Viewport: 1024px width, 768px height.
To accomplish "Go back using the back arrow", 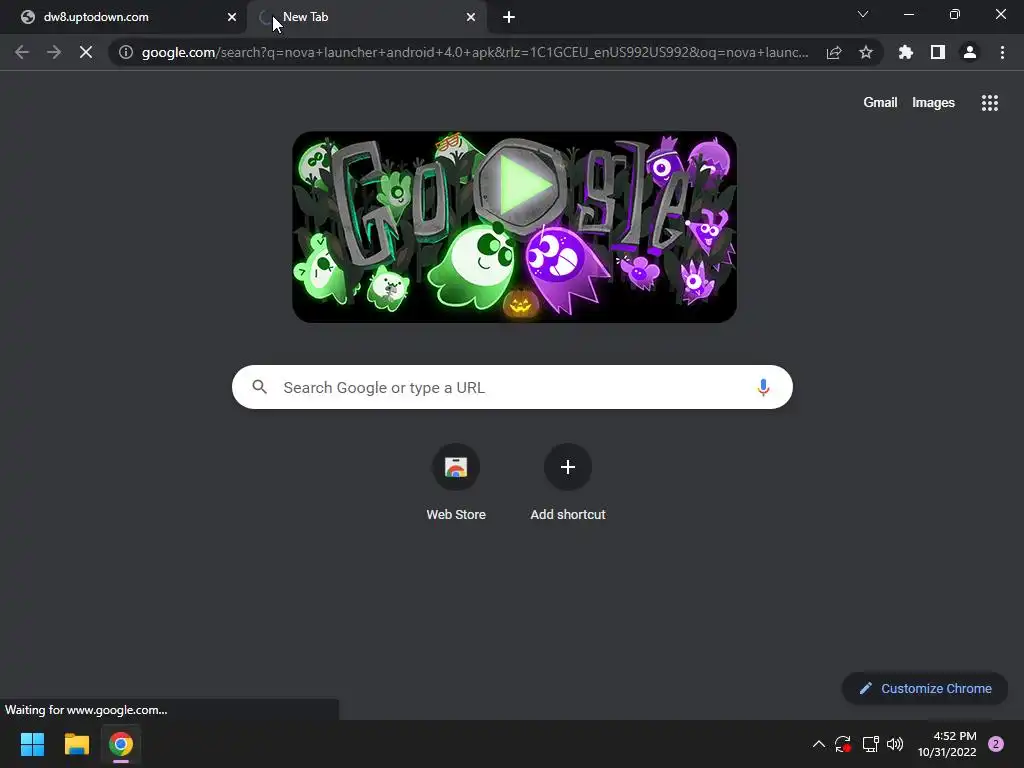I will coord(22,52).
